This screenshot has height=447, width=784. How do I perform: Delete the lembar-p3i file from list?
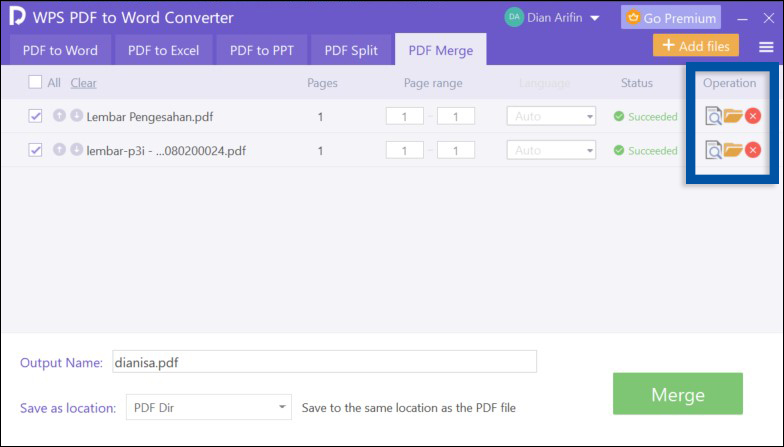(x=753, y=151)
